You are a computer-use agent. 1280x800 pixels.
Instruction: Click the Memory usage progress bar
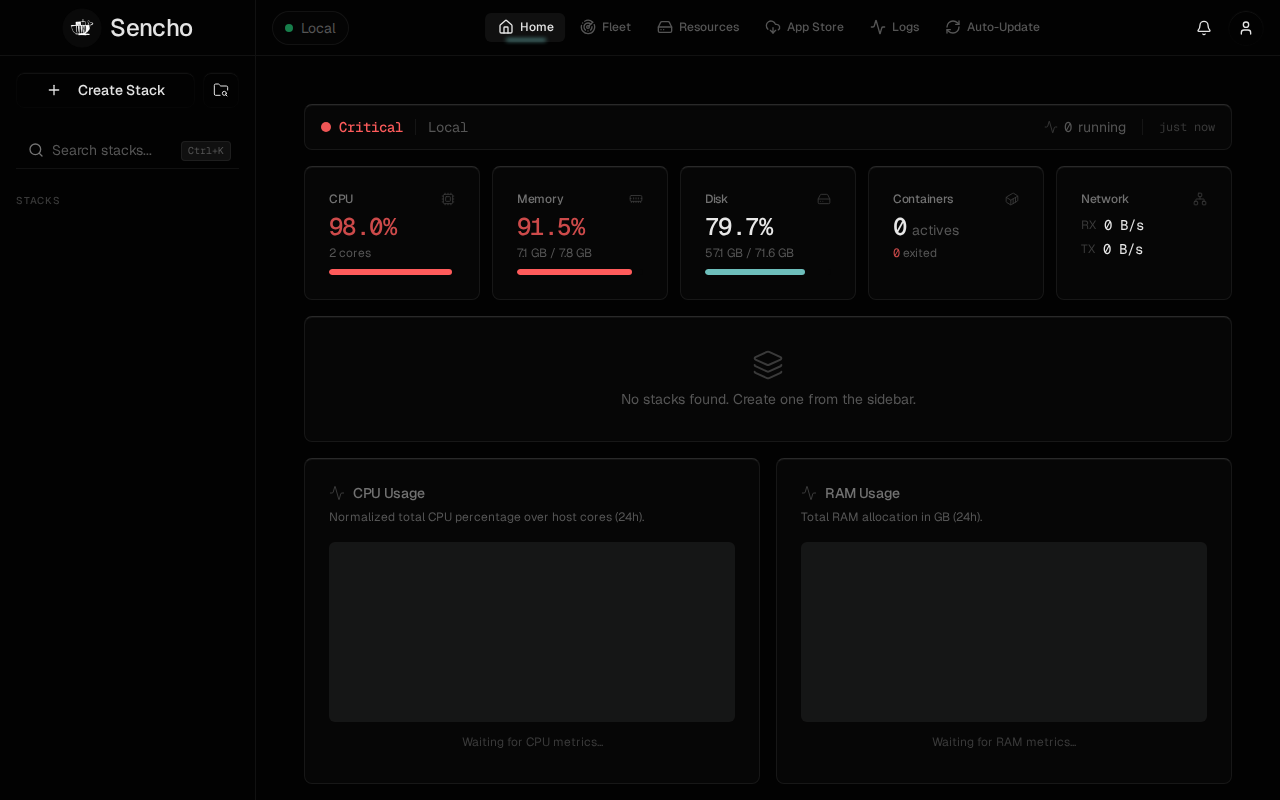click(x=575, y=272)
